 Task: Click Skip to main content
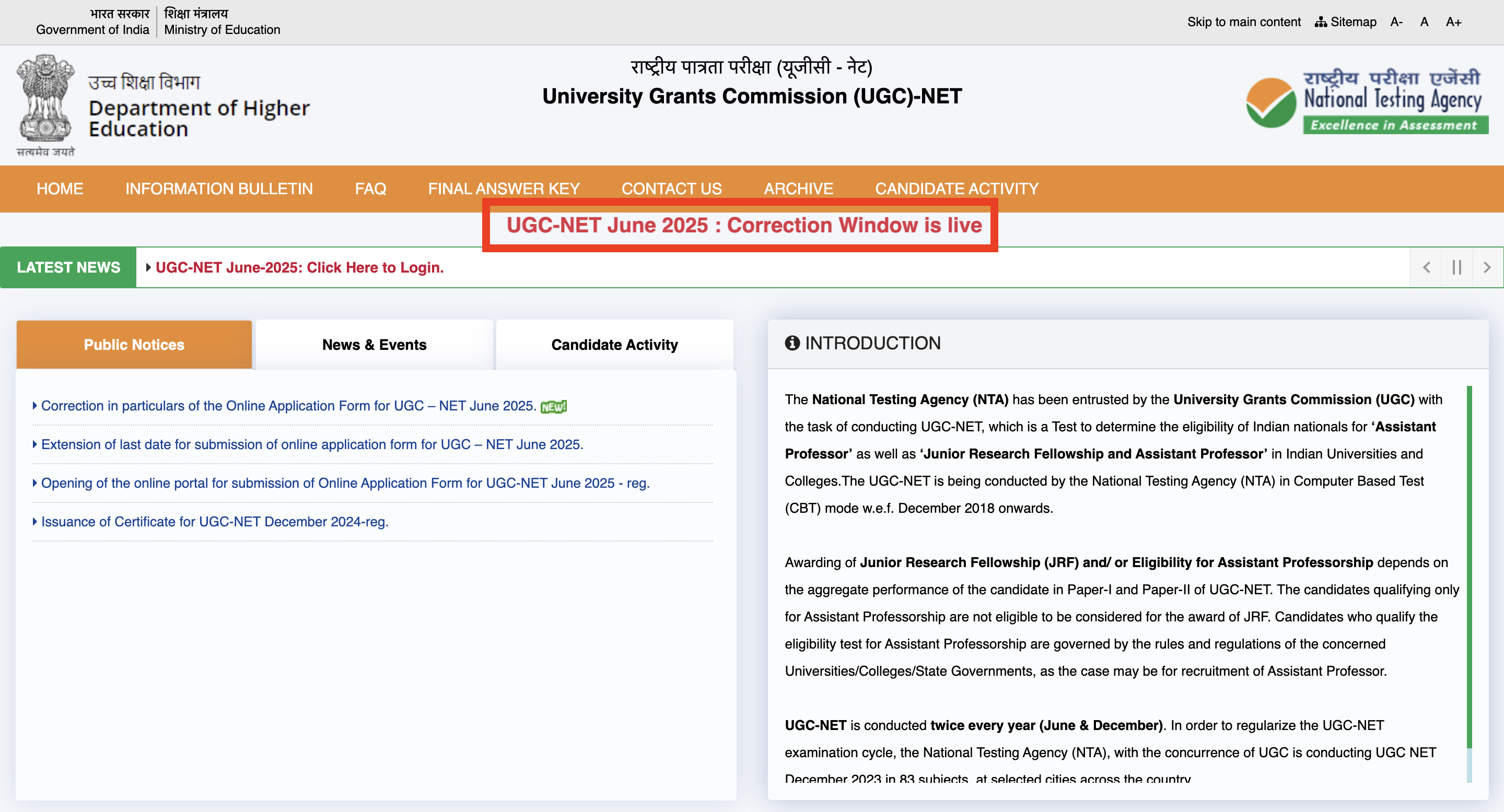(x=1244, y=21)
